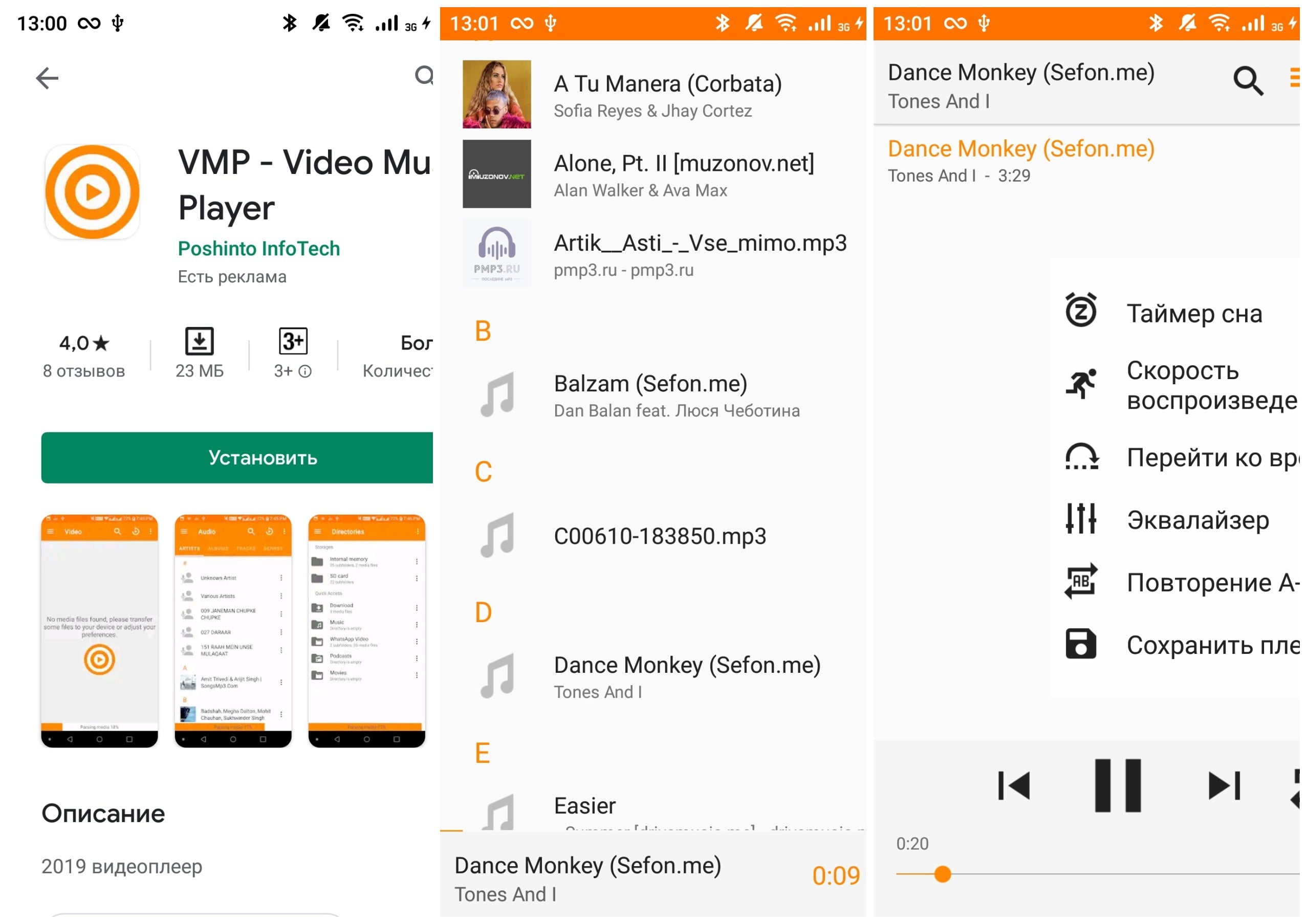Tap music note icon beside Dance Monkey

(497, 676)
